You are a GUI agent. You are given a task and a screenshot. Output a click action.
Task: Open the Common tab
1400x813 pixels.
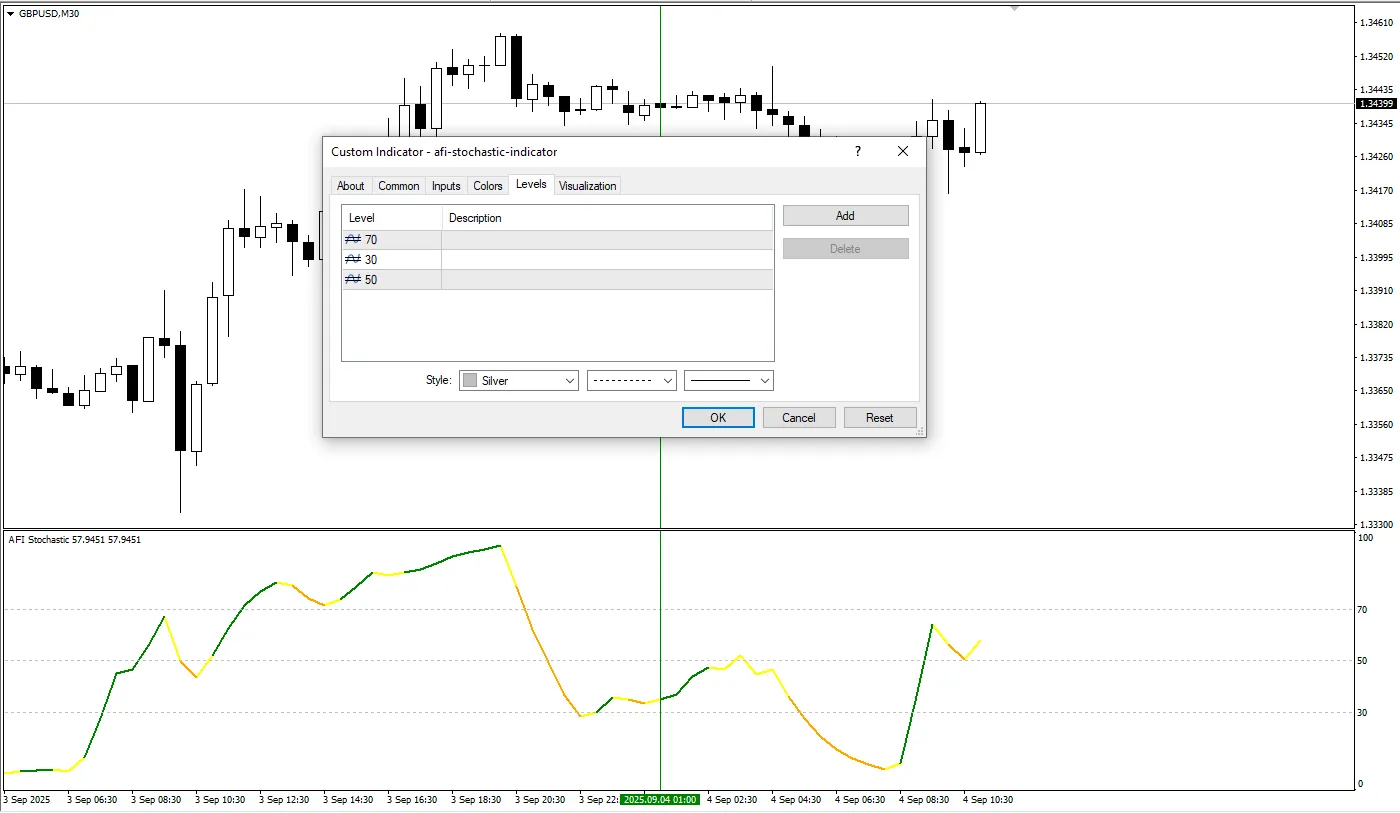[x=398, y=185]
